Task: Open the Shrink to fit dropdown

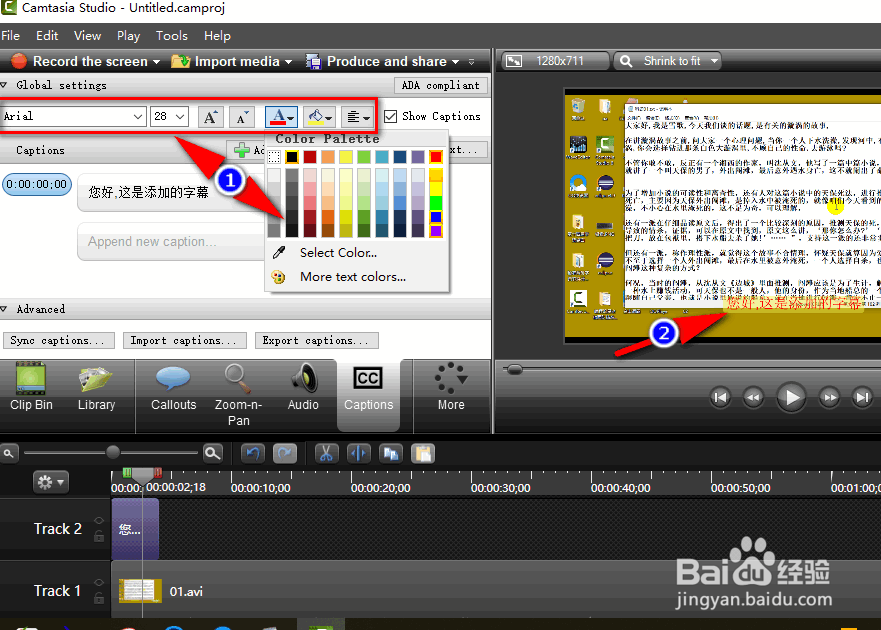Action: point(667,61)
